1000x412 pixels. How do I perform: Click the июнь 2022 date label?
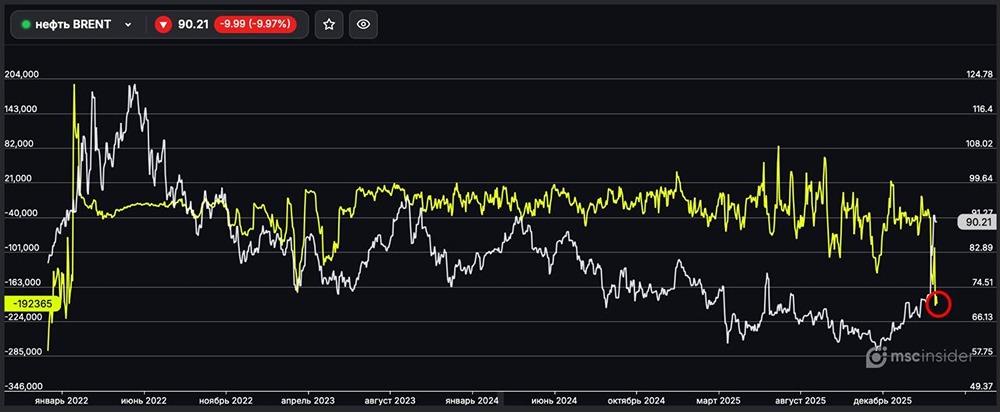[x=143, y=401]
